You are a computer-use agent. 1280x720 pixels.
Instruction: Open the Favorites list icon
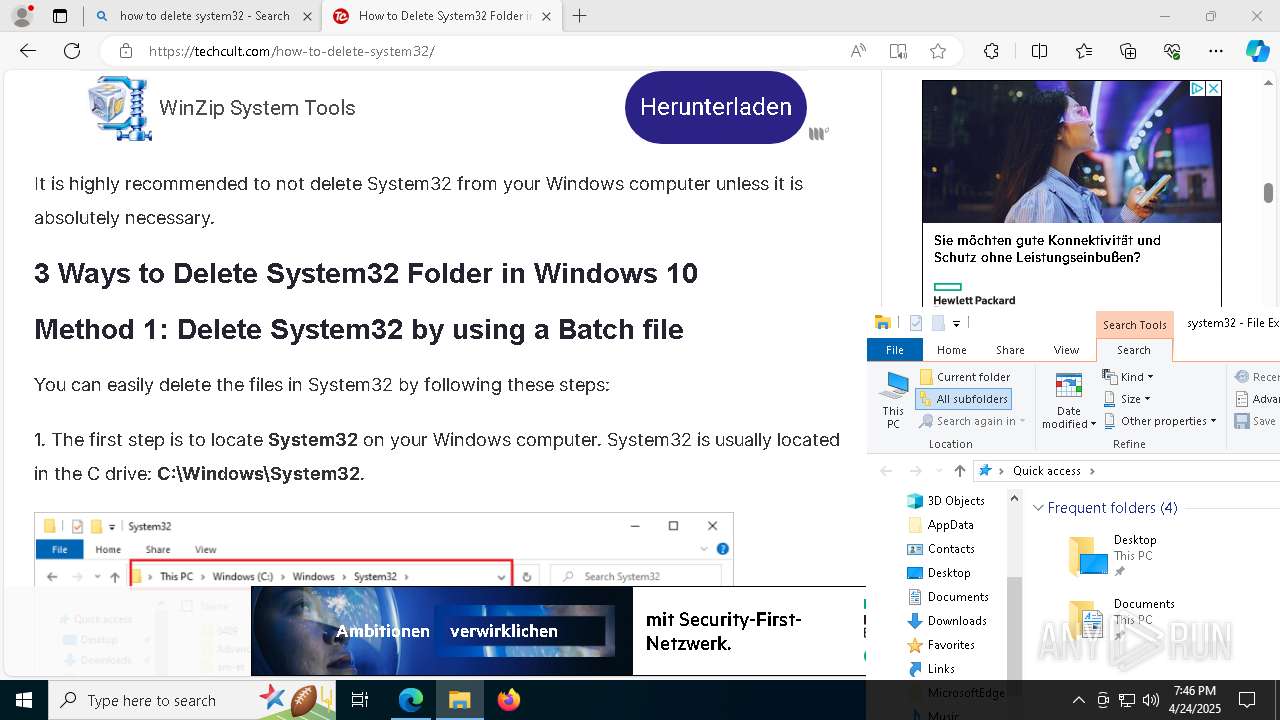(1084, 51)
